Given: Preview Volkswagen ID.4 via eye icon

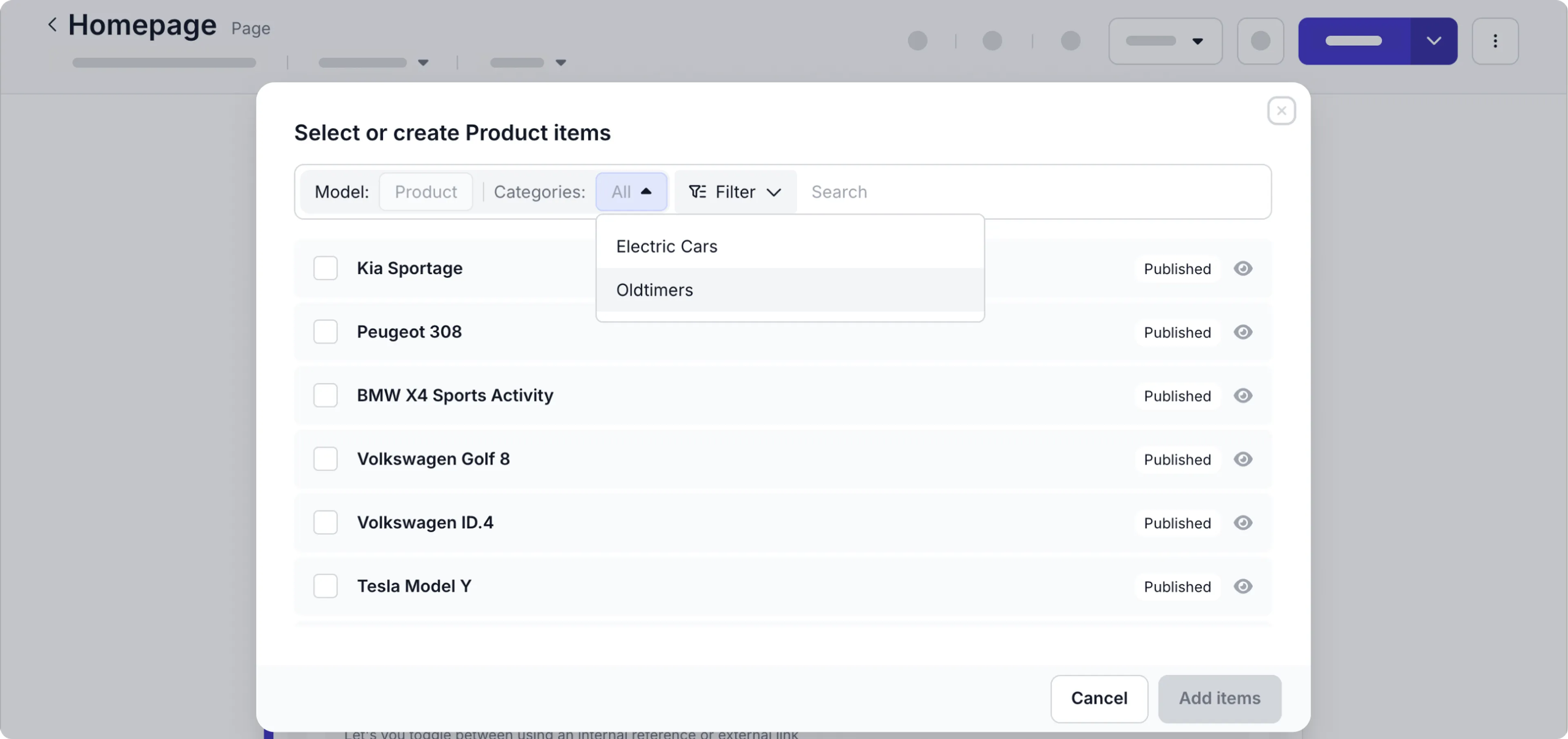Looking at the screenshot, I should [1242, 523].
